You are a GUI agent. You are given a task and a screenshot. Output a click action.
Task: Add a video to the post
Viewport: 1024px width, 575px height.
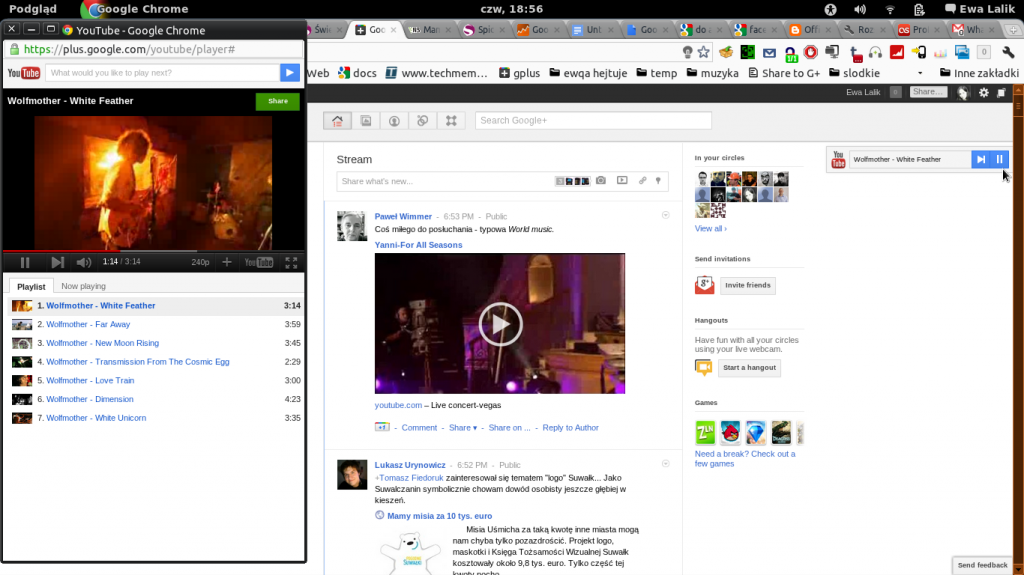click(x=622, y=180)
